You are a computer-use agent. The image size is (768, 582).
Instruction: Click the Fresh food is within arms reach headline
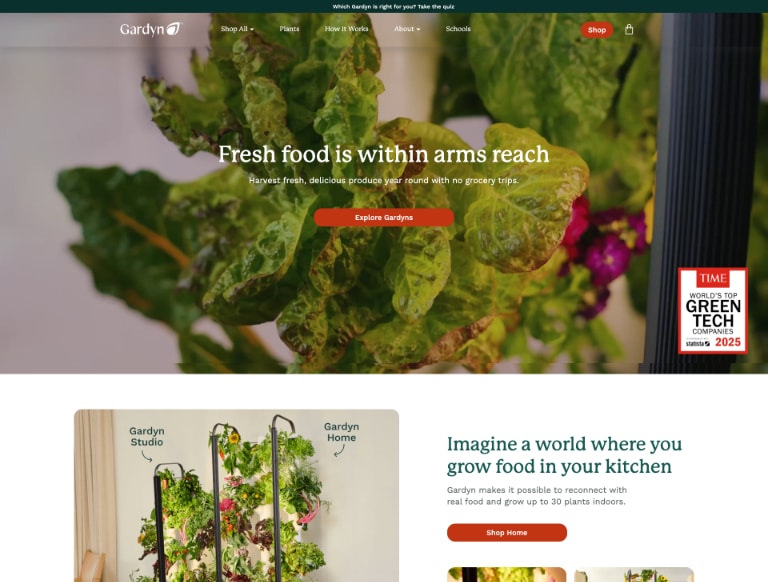(x=384, y=154)
